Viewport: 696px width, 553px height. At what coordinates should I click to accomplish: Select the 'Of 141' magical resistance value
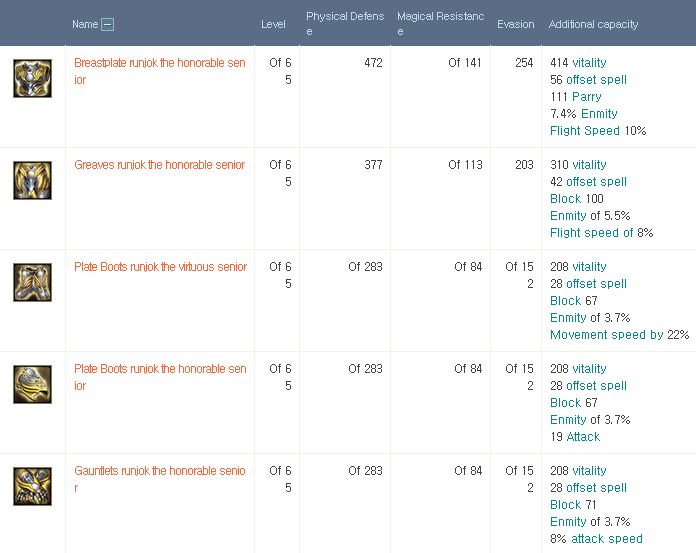[x=465, y=63]
